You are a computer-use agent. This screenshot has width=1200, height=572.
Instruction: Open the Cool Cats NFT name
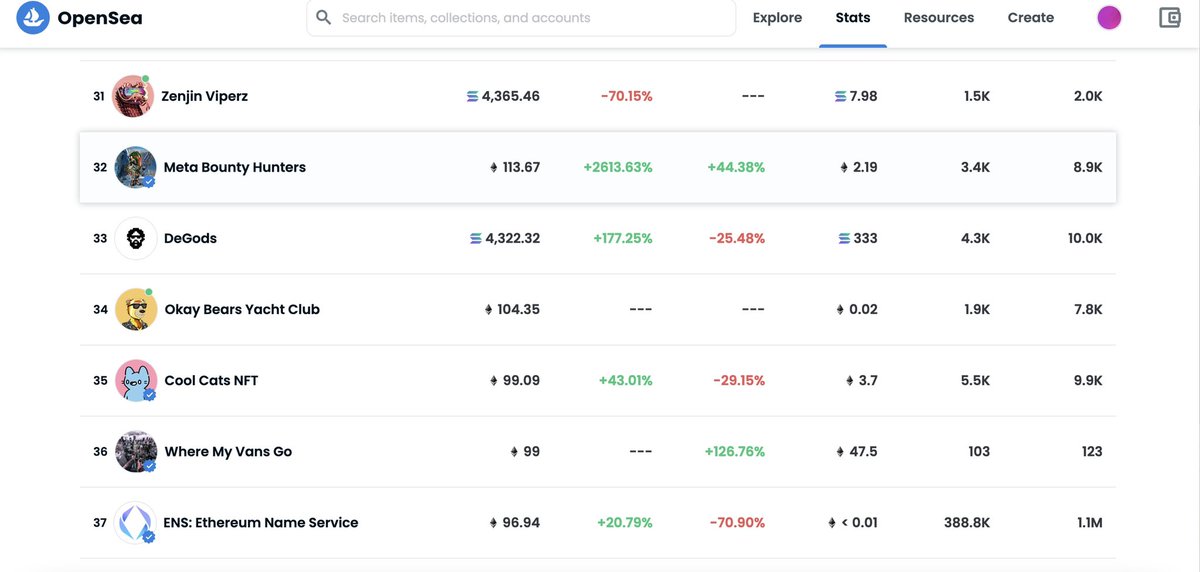coord(211,381)
